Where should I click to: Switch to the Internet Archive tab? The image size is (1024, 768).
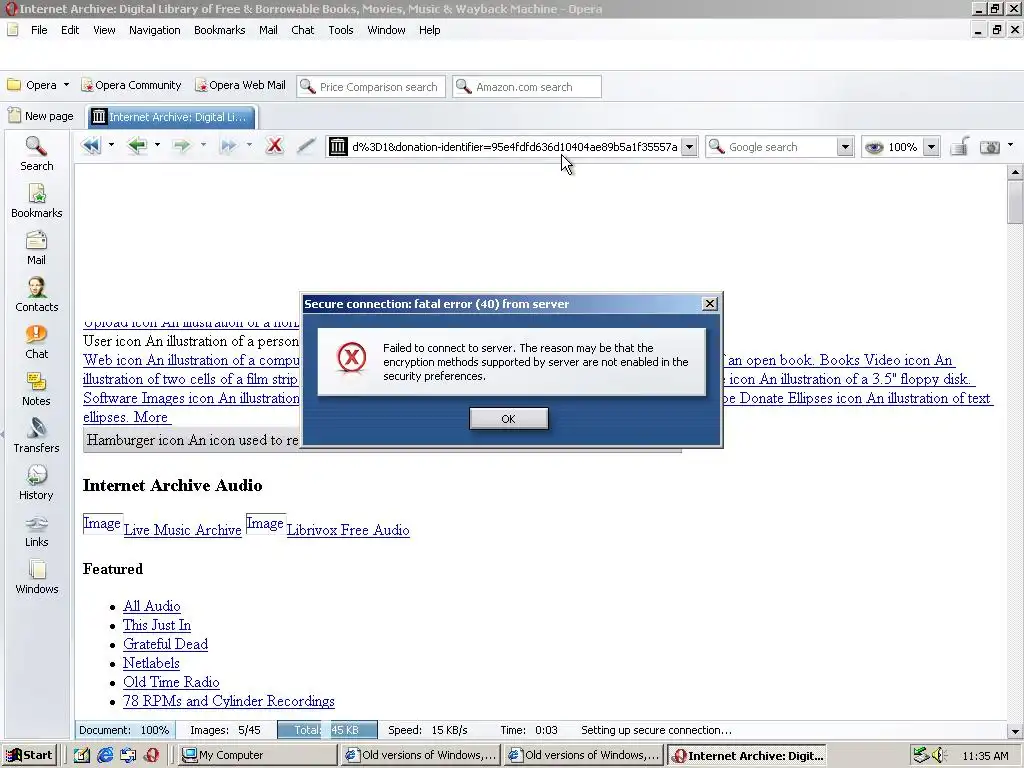170,117
